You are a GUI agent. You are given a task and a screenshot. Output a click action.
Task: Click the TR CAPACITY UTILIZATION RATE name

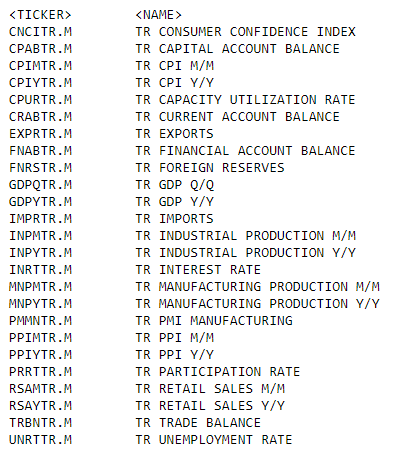(x=246, y=100)
